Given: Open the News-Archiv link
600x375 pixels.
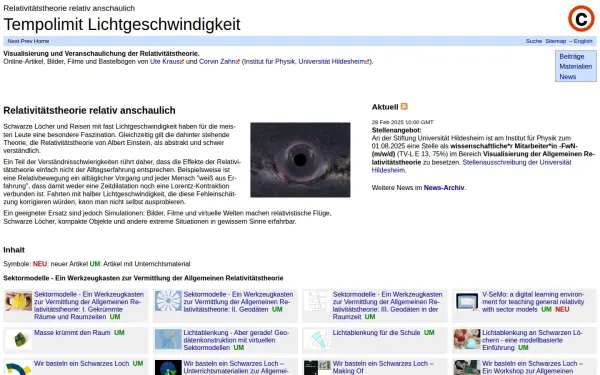Looking at the screenshot, I should pos(444,188).
